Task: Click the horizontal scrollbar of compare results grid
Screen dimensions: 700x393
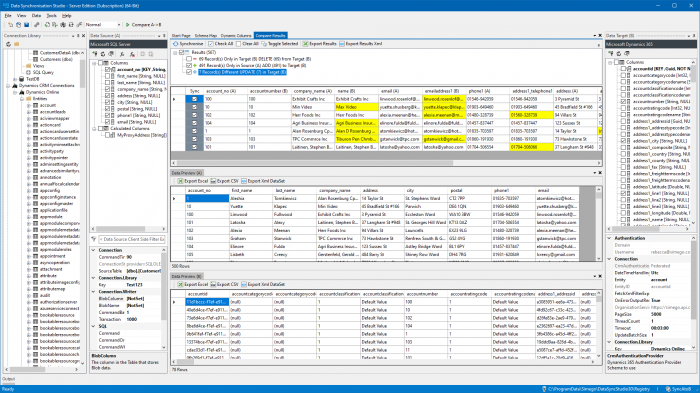Action: click(386, 163)
